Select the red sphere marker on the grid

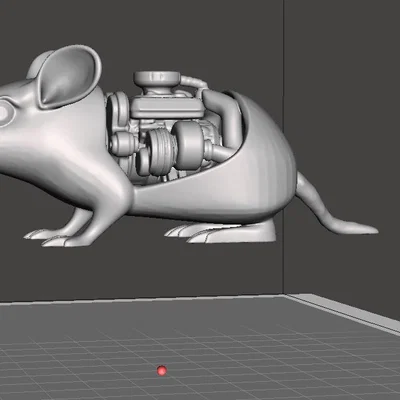162,370
